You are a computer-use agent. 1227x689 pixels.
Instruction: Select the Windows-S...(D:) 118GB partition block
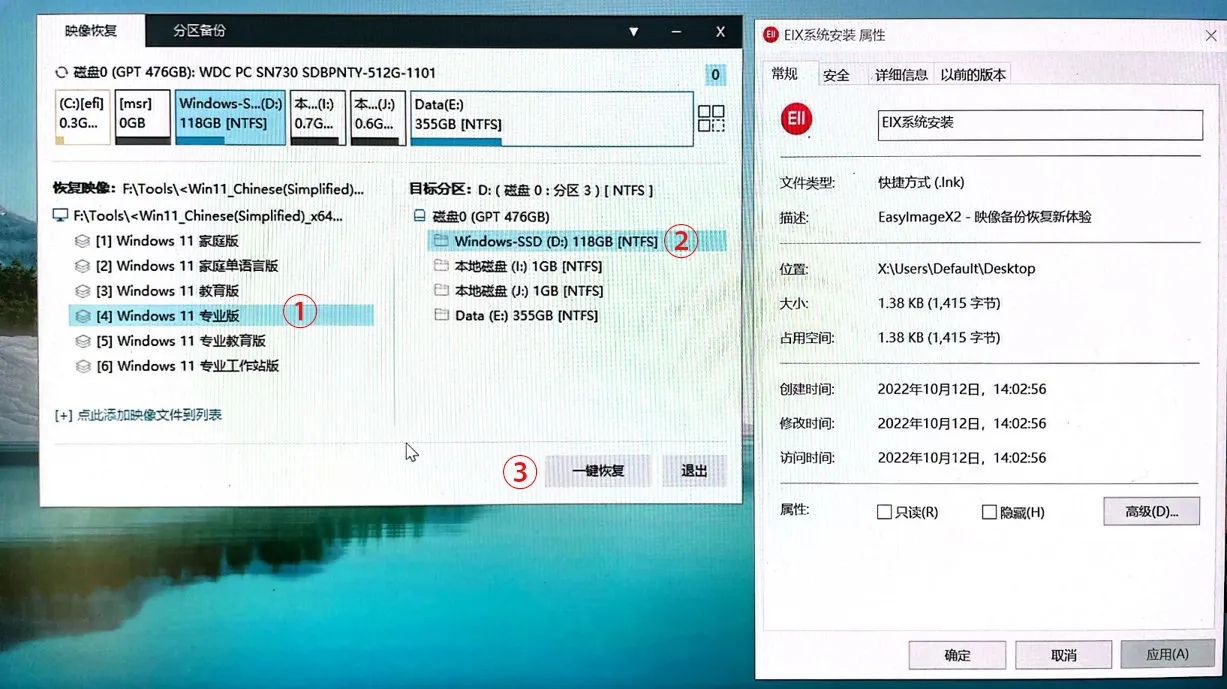click(x=229, y=117)
